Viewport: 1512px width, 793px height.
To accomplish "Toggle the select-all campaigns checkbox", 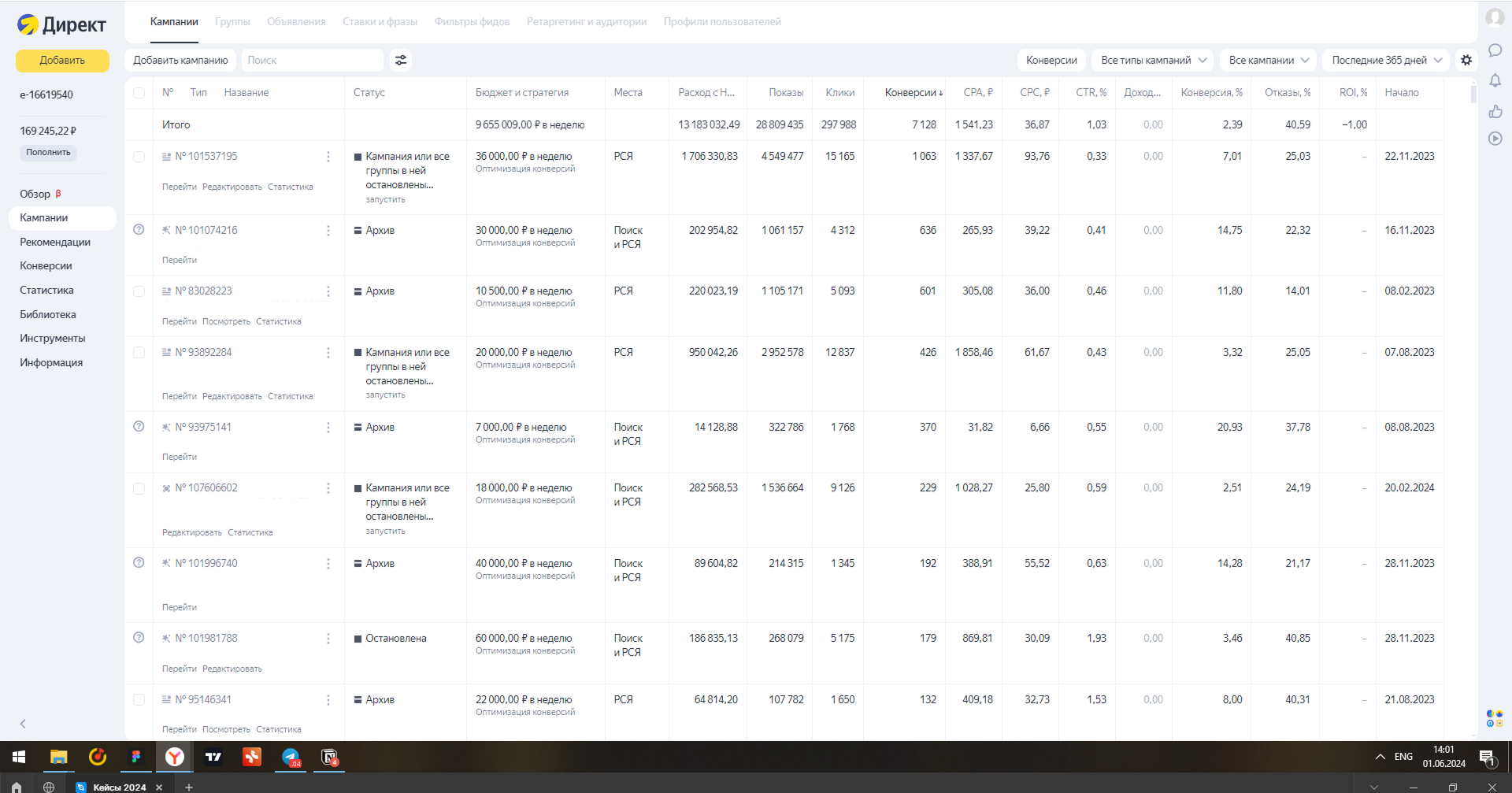I will (x=139, y=93).
